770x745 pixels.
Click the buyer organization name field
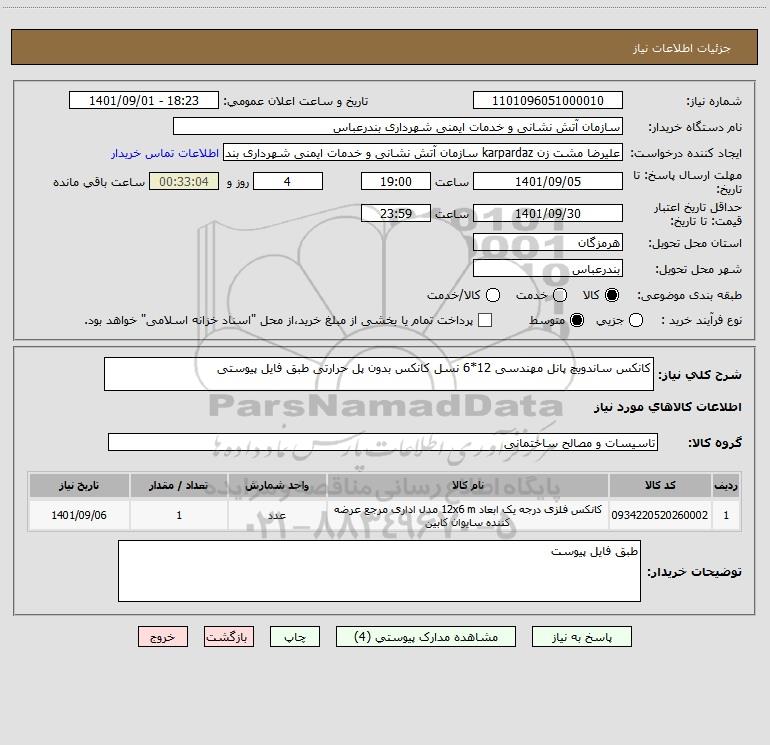pyautogui.click(x=398, y=127)
